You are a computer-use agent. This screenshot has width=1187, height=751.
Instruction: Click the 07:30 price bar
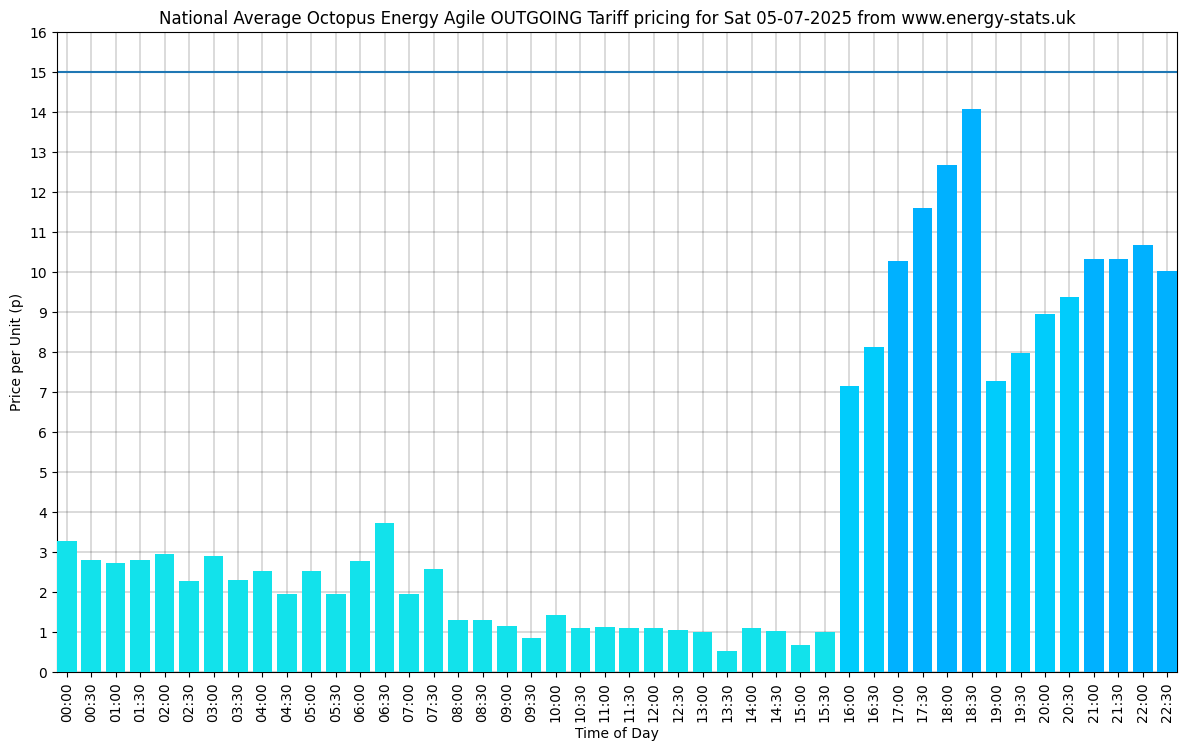click(x=433, y=621)
